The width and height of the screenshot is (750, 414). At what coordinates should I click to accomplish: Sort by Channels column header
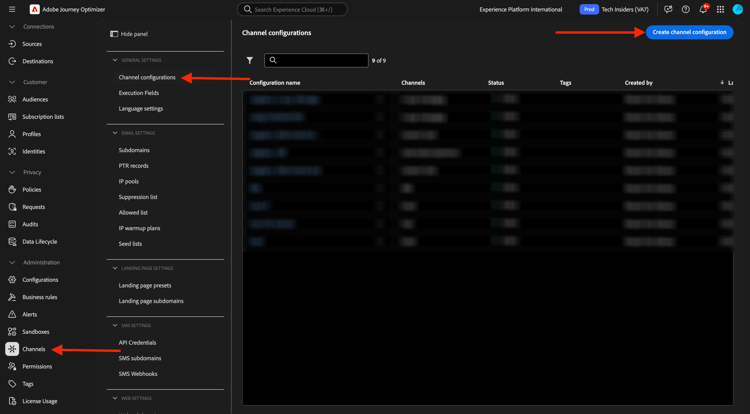tap(413, 83)
